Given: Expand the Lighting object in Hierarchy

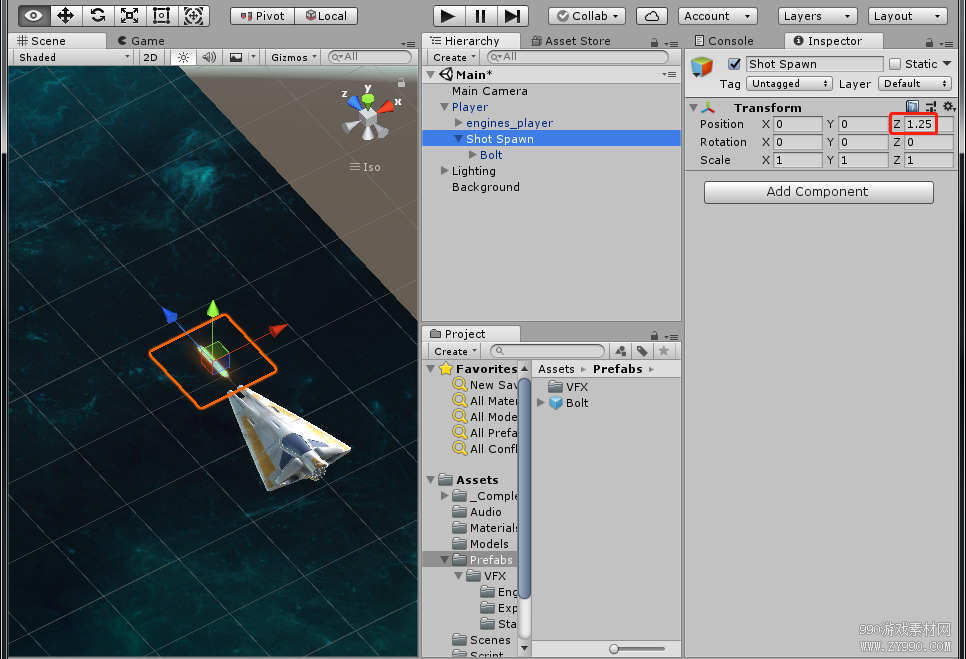Looking at the screenshot, I should click(444, 171).
